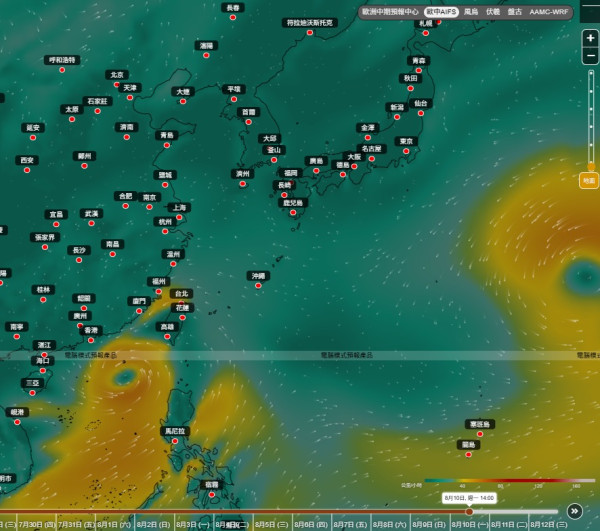Zoom out with the minus button
The height and width of the screenshot is (531, 600).
(590, 56)
